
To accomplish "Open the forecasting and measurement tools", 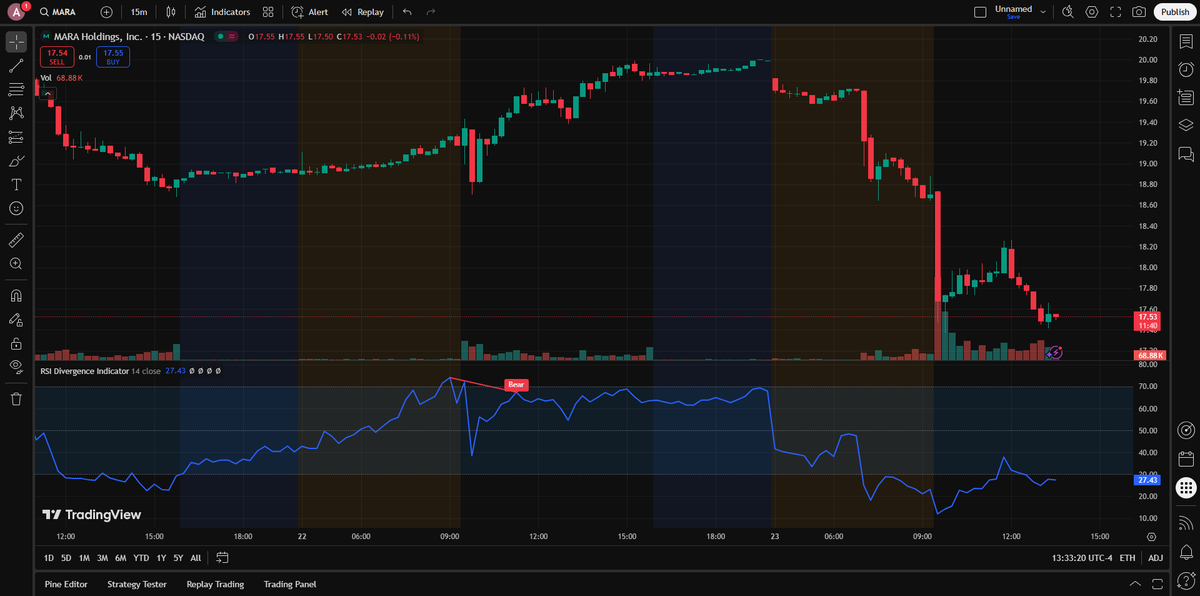I will 16,137.
